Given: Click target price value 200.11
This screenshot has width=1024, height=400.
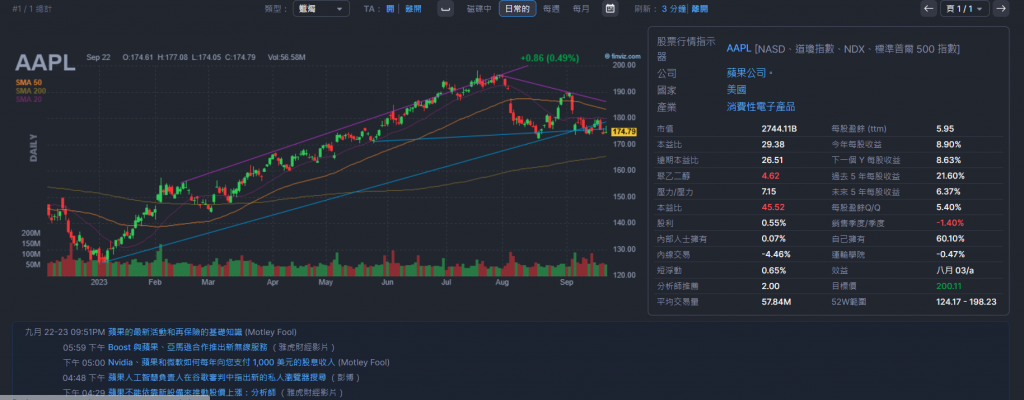Looking at the screenshot, I should [x=949, y=286].
